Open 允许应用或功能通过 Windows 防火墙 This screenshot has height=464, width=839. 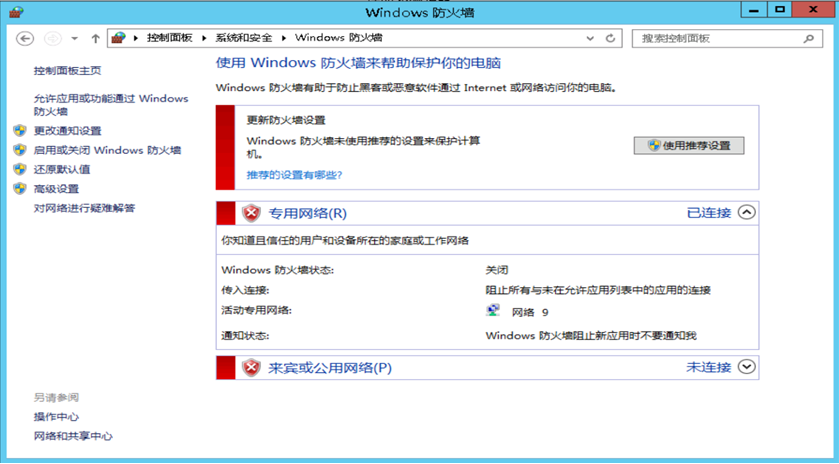tap(111, 105)
